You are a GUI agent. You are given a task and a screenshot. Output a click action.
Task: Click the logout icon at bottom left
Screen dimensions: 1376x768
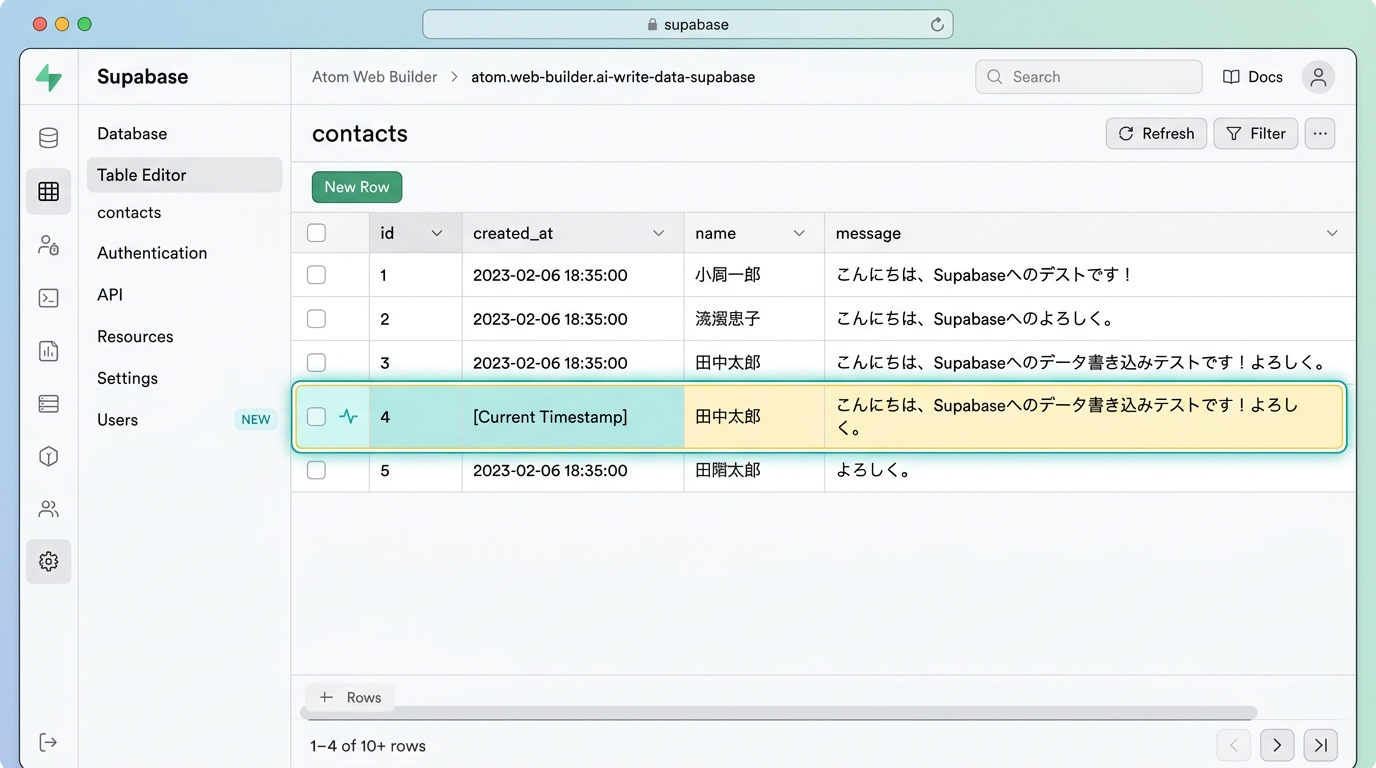(x=48, y=742)
